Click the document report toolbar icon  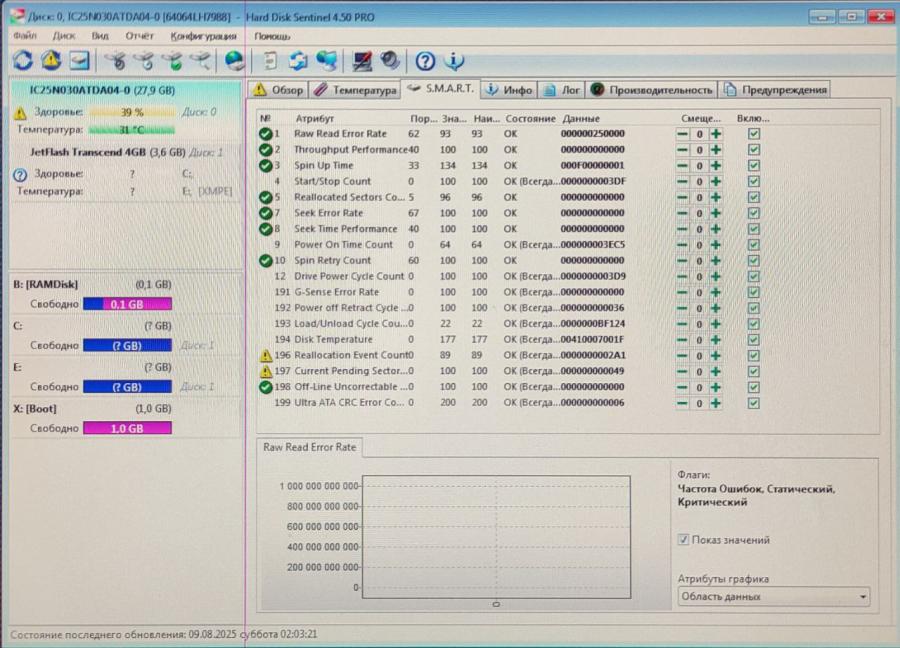coord(270,61)
